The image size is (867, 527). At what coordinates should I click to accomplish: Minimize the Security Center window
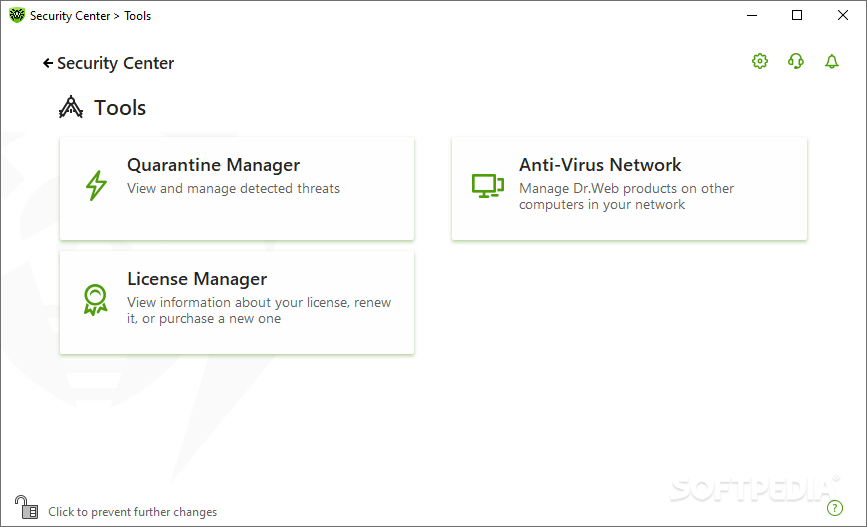(752, 15)
